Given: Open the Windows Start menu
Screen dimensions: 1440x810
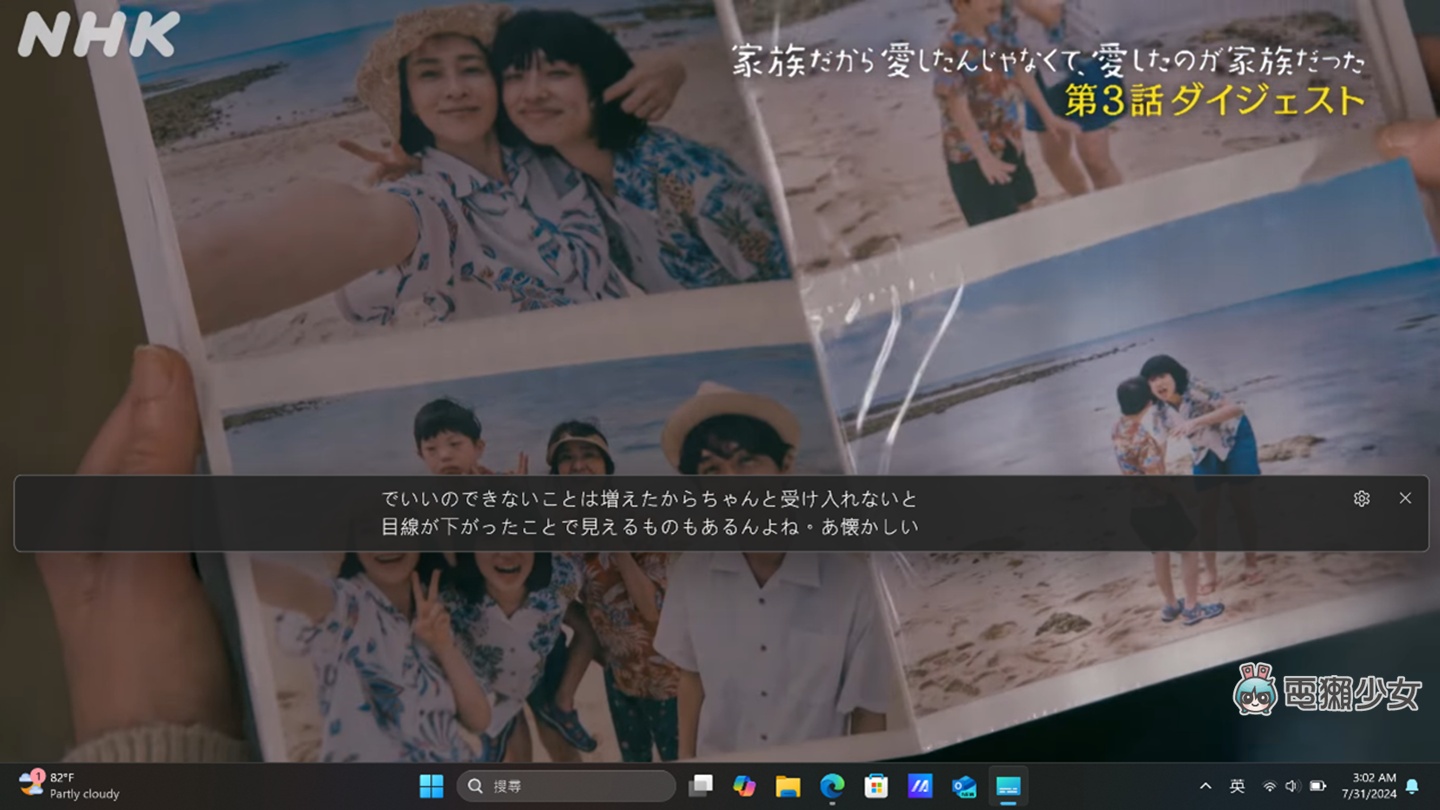Looking at the screenshot, I should 431,786.
